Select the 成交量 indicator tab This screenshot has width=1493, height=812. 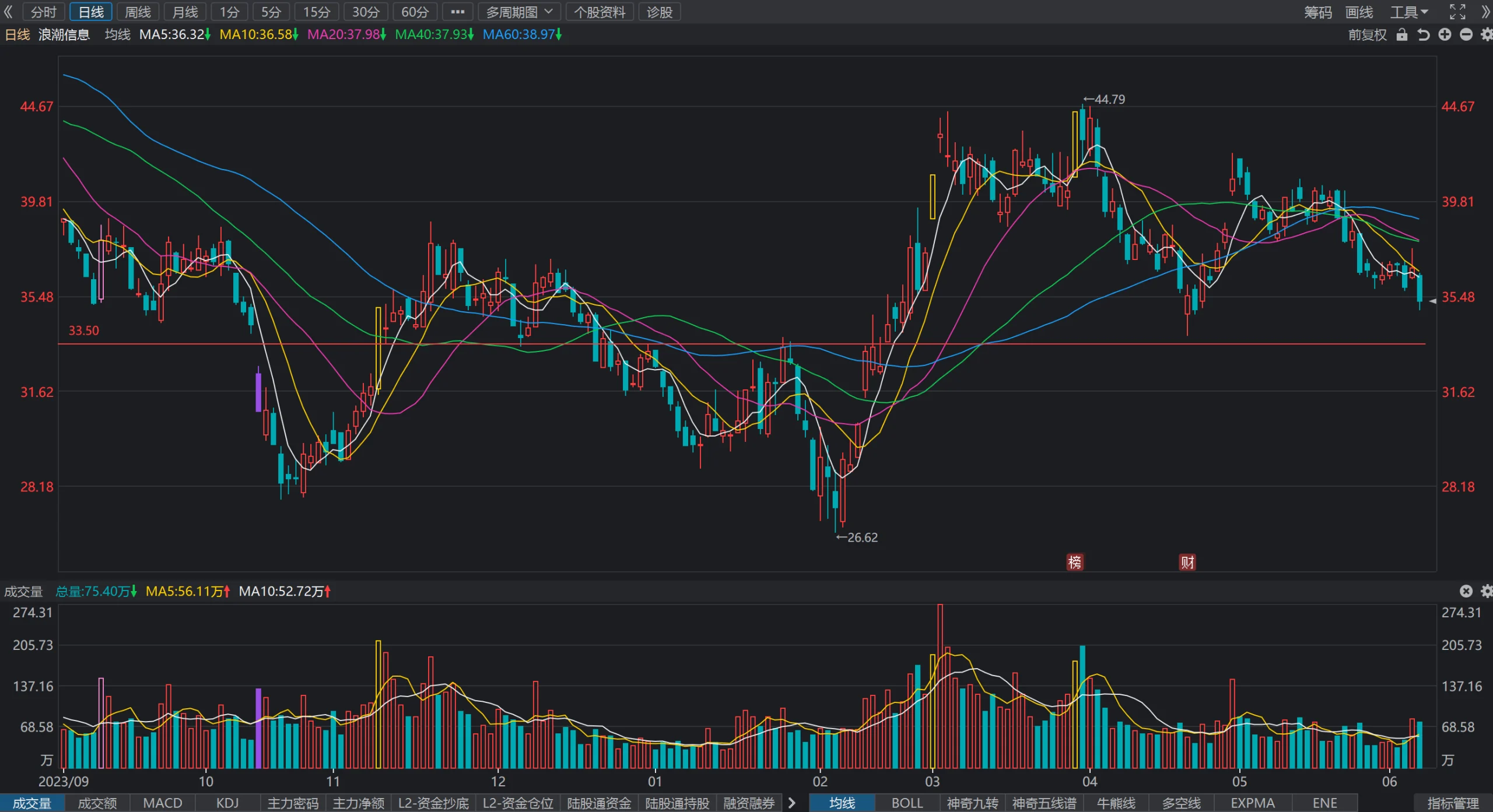pos(32,803)
